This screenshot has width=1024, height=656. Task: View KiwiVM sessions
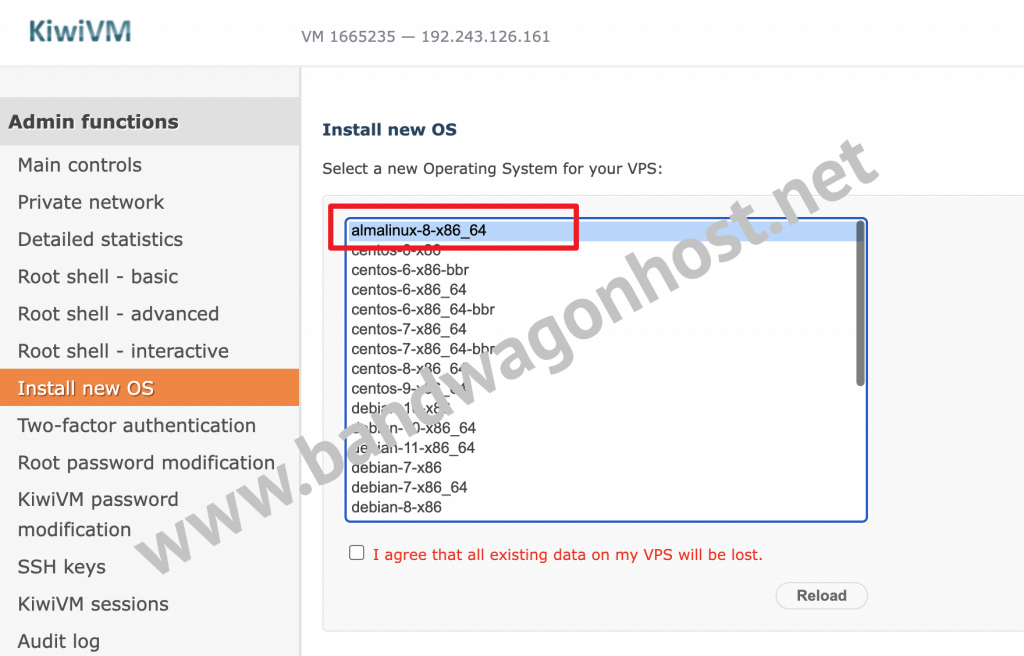[x=93, y=604]
